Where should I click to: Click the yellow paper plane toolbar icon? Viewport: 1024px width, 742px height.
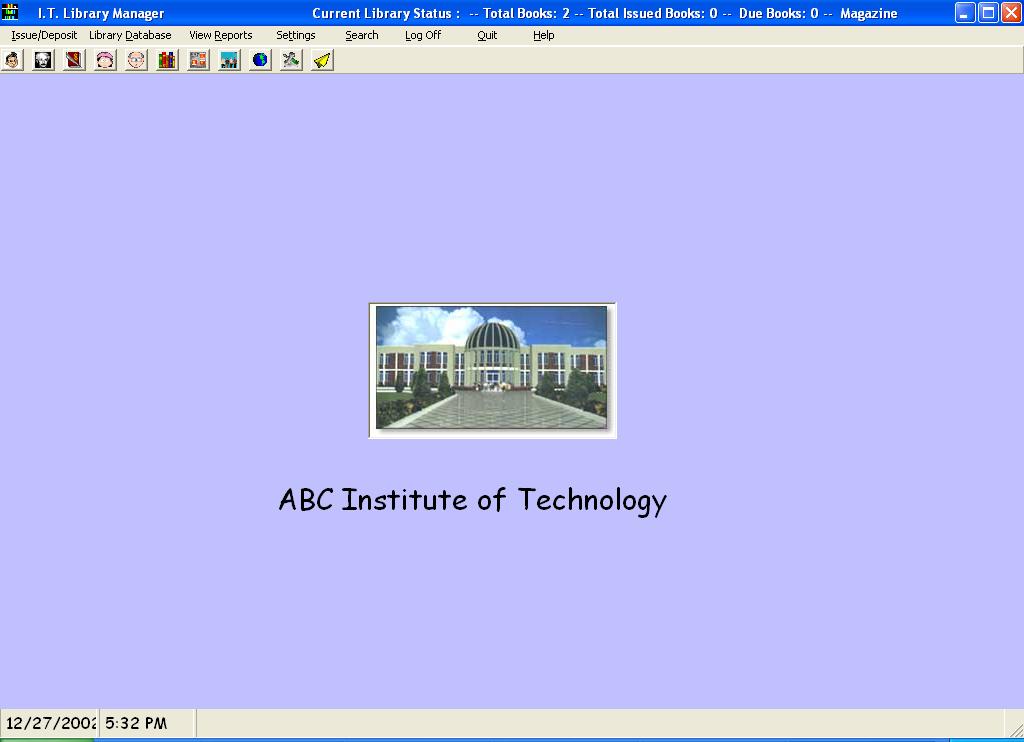322,60
